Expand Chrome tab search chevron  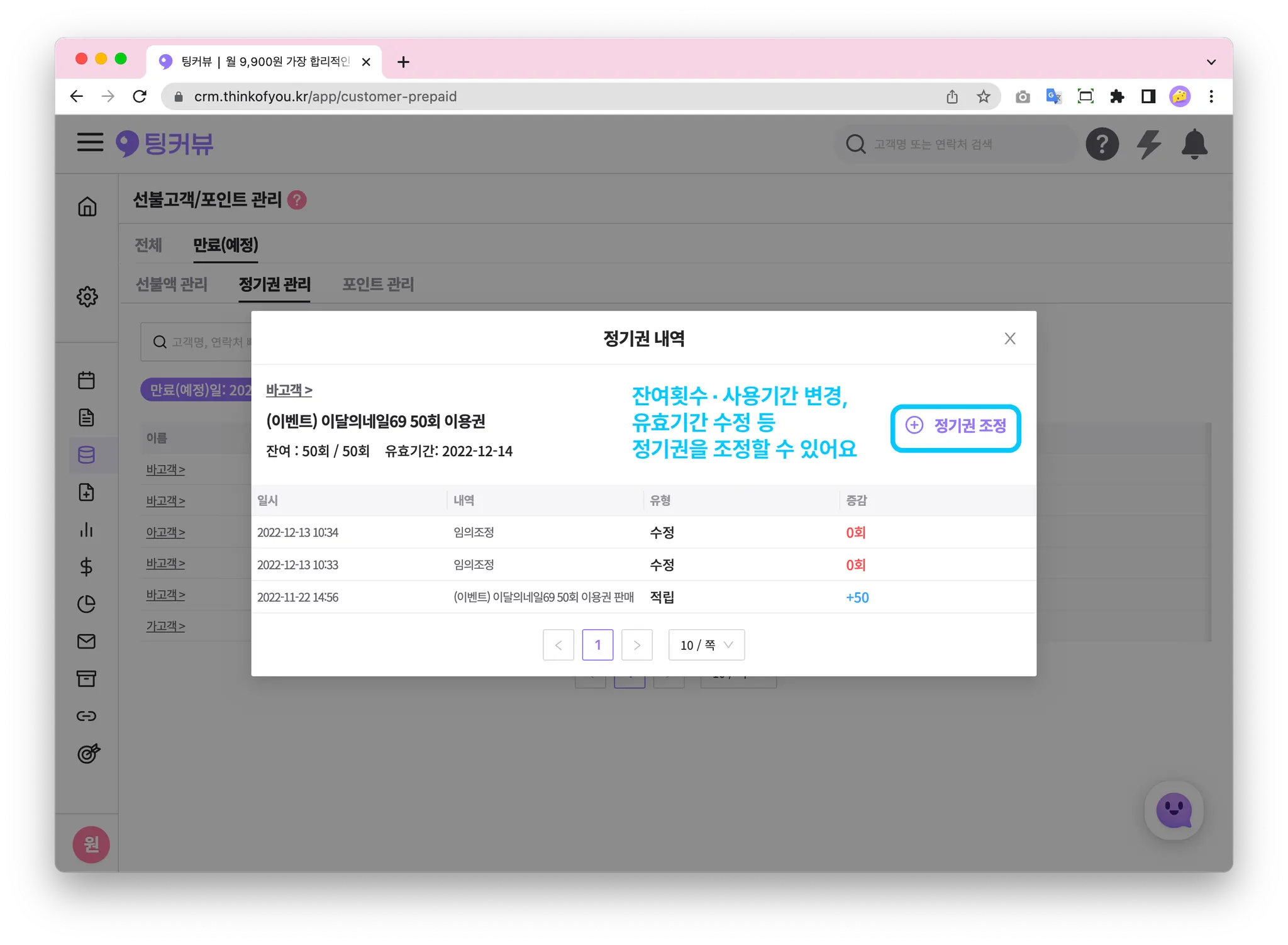1211,62
